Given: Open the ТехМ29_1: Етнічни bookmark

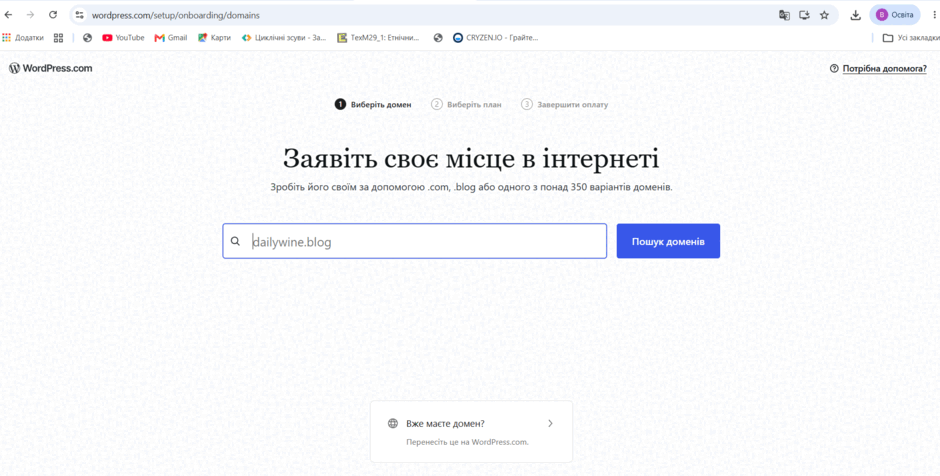Looking at the screenshot, I should (379, 38).
